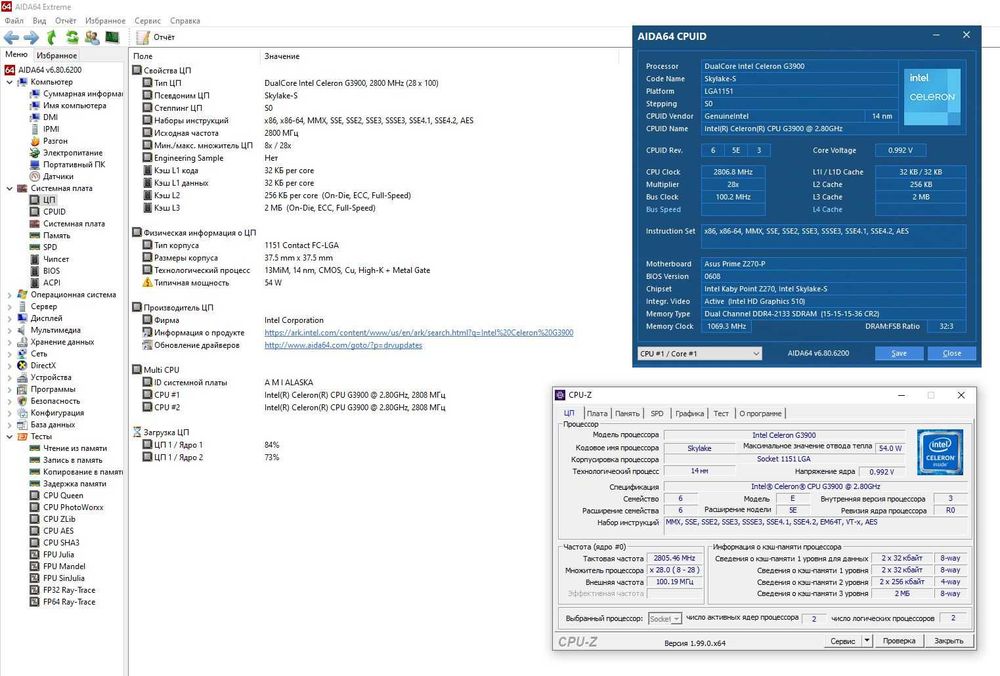Select the ACPI tree item

coord(52,283)
